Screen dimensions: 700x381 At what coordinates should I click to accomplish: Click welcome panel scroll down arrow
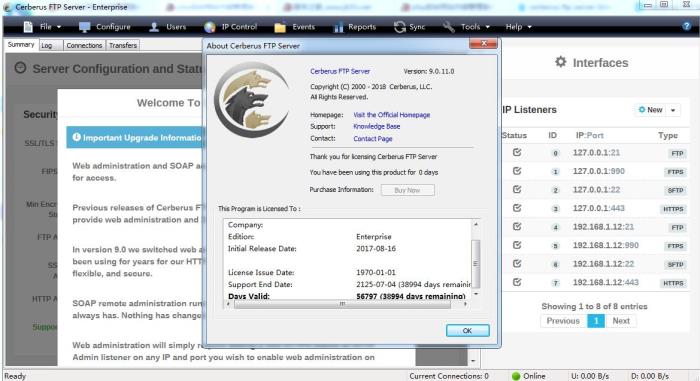[473, 360]
